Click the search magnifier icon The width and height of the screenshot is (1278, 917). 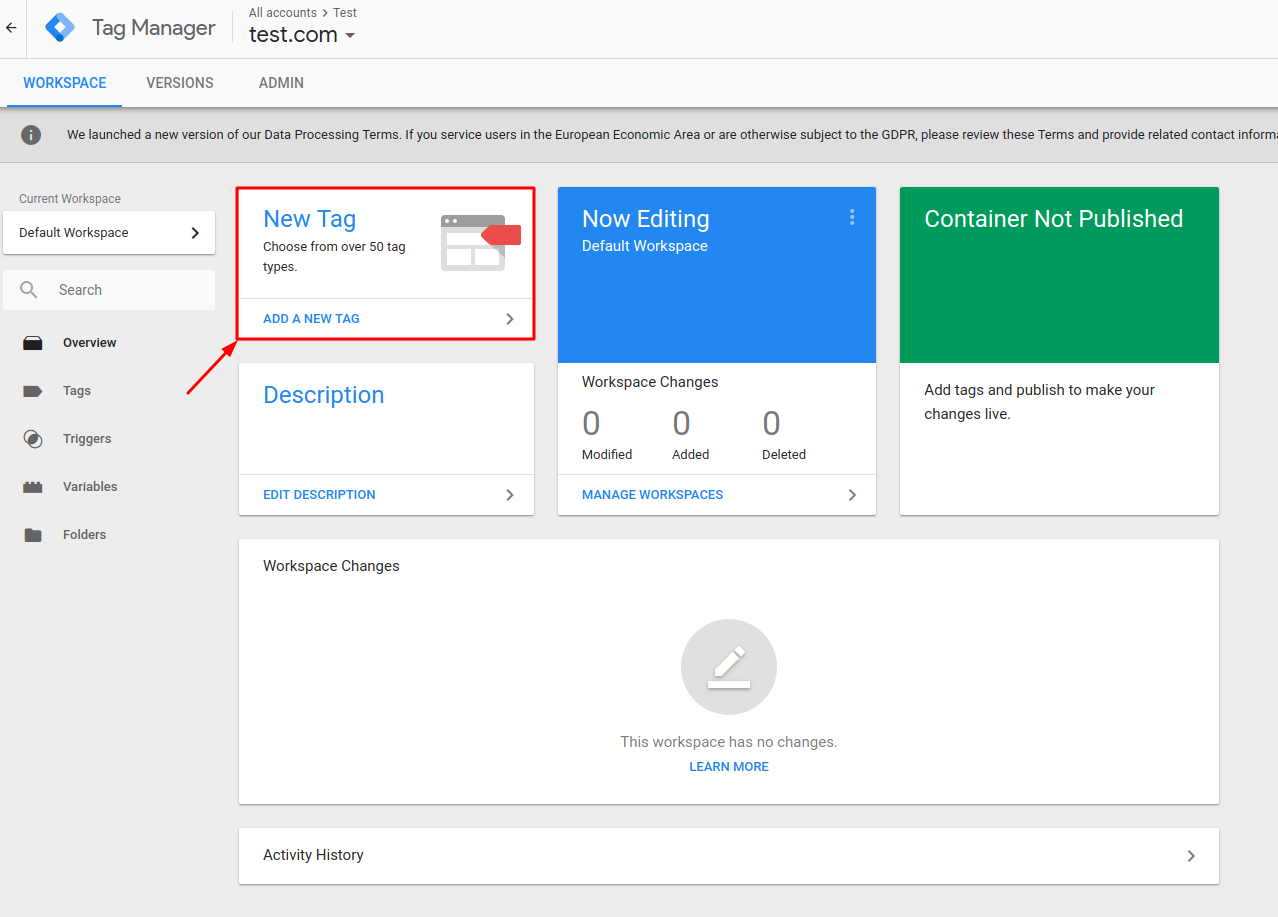(x=29, y=290)
